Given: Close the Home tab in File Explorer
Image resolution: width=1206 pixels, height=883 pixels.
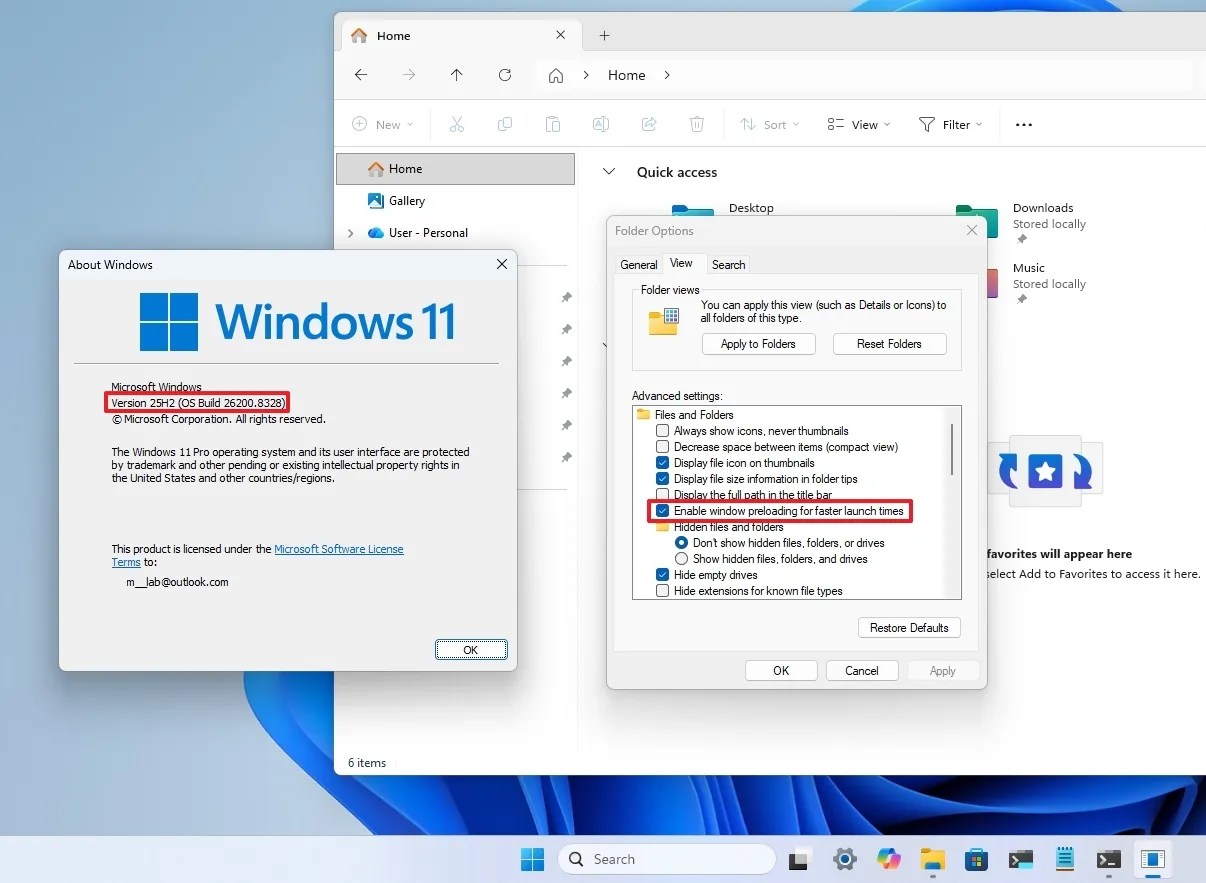Looking at the screenshot, I should pyautogui.click(x=561, y=35).
